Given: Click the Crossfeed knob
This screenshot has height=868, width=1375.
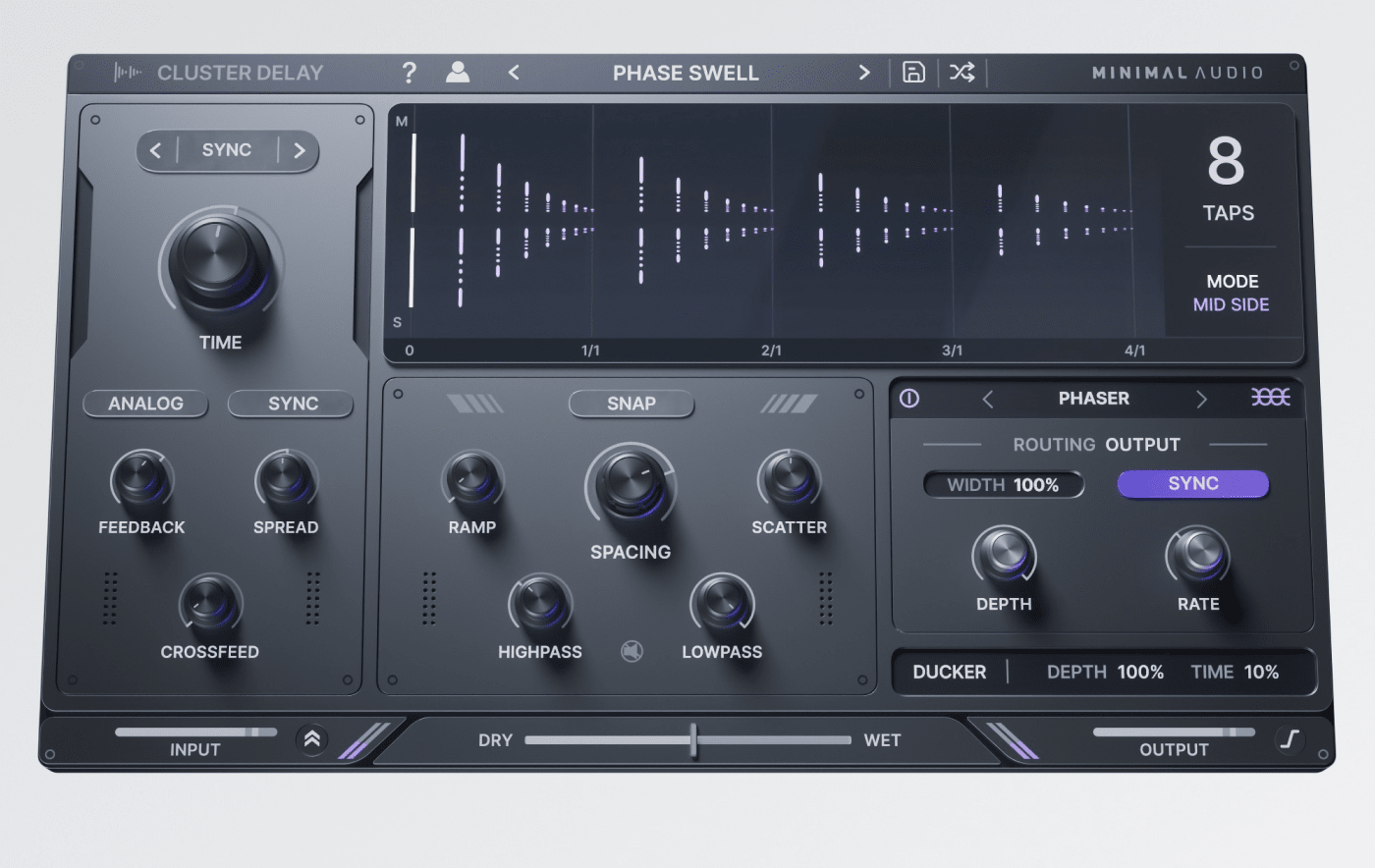Looking at the screenshot, I should click(210, 603).
